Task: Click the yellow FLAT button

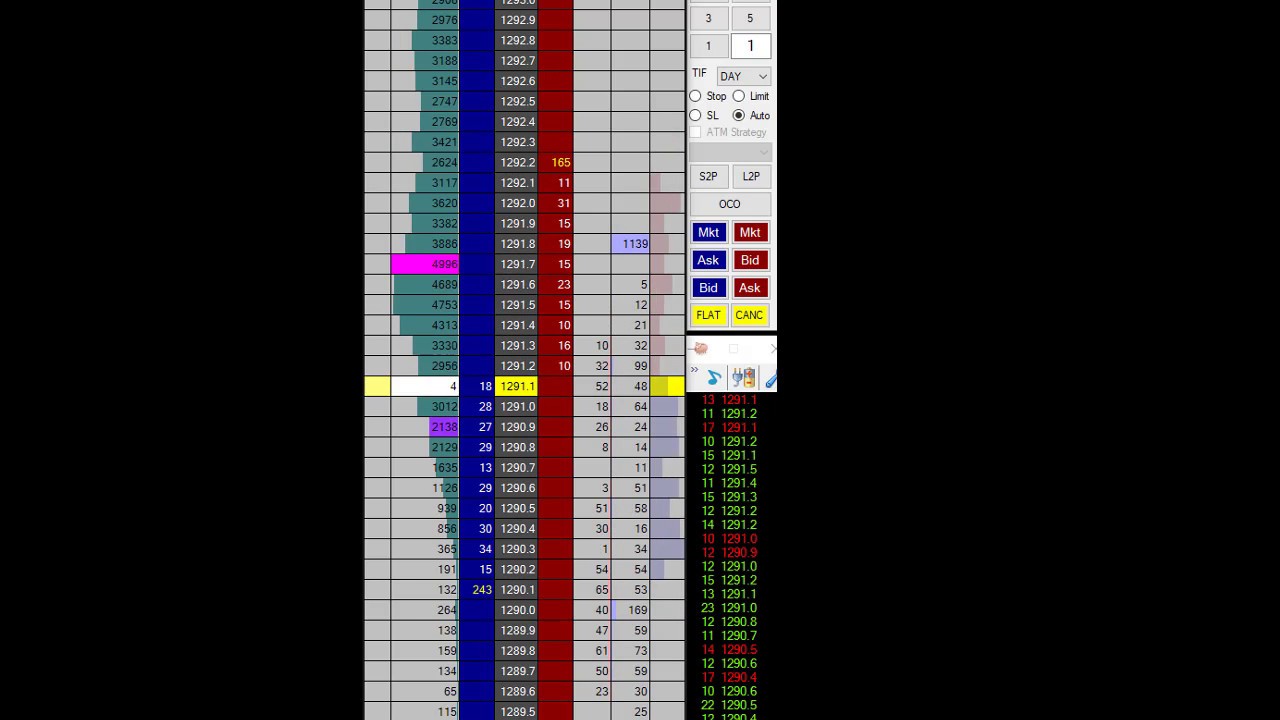Action: 708,315
